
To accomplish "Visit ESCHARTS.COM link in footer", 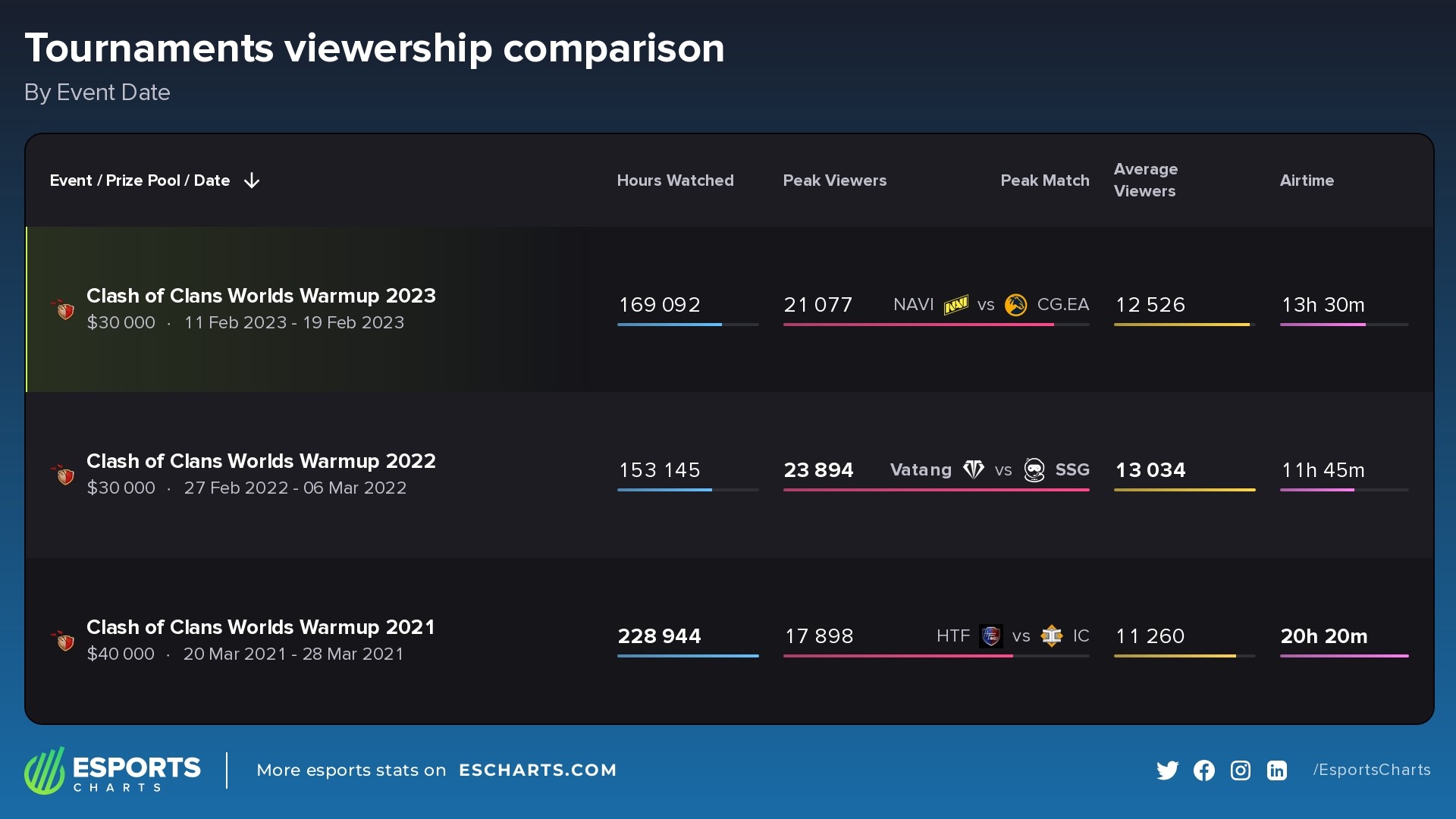I will pyautogui.click(x=537, y=770).
